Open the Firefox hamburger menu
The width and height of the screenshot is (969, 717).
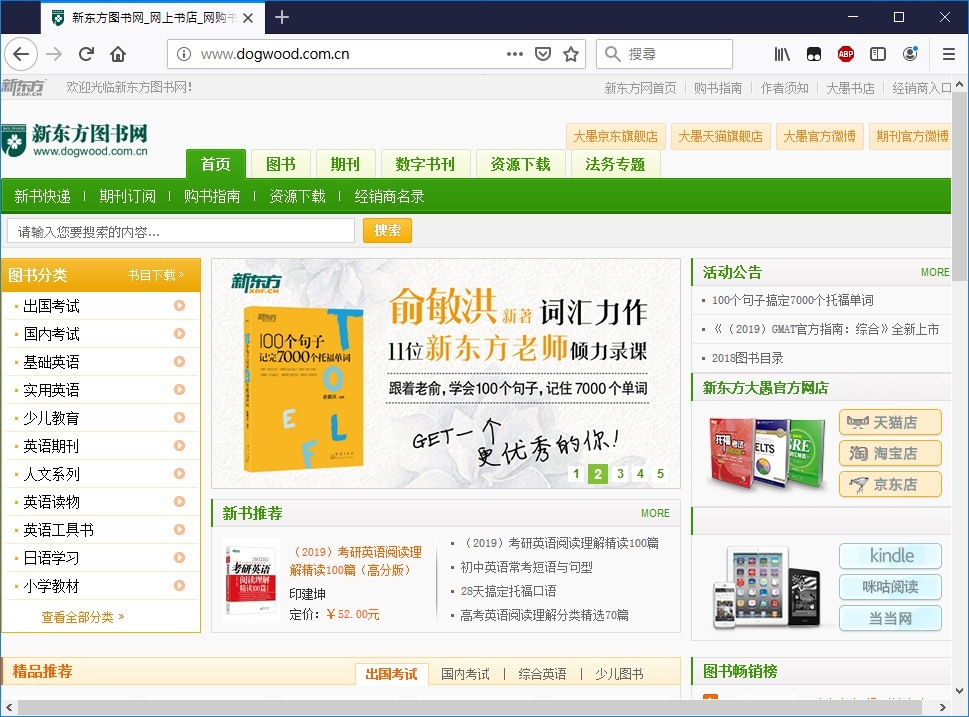pyautogui.click(x=949, y=54)
